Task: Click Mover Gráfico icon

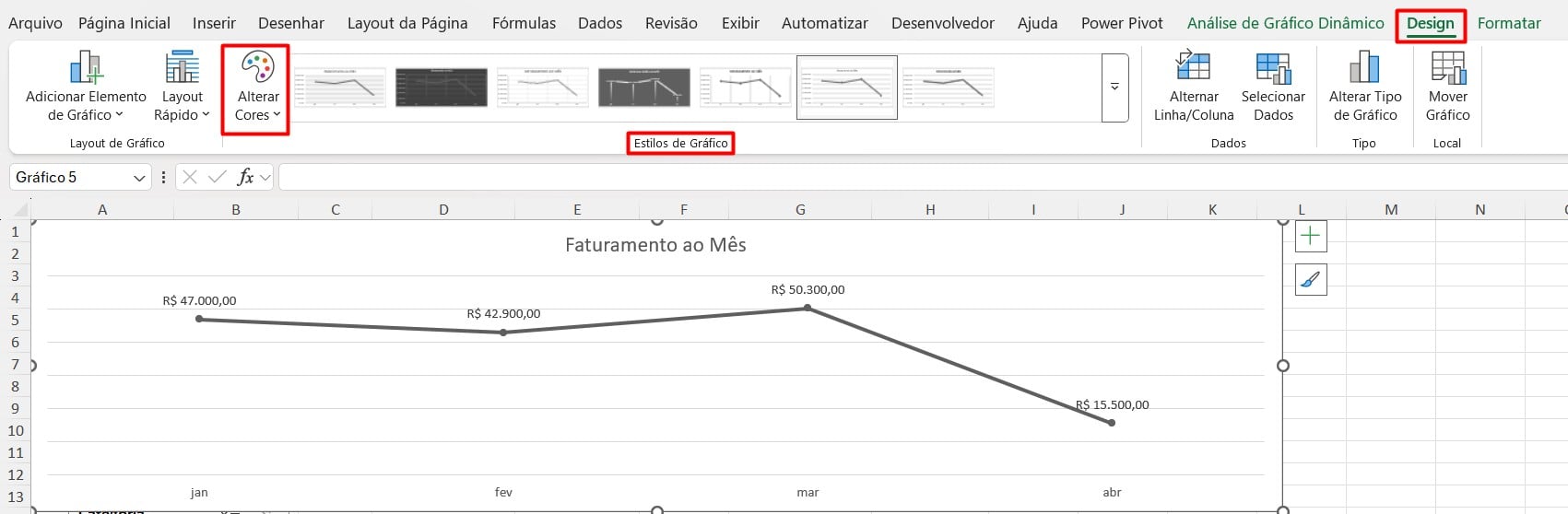Action: pyautogui.click(x=1447, y=68)
